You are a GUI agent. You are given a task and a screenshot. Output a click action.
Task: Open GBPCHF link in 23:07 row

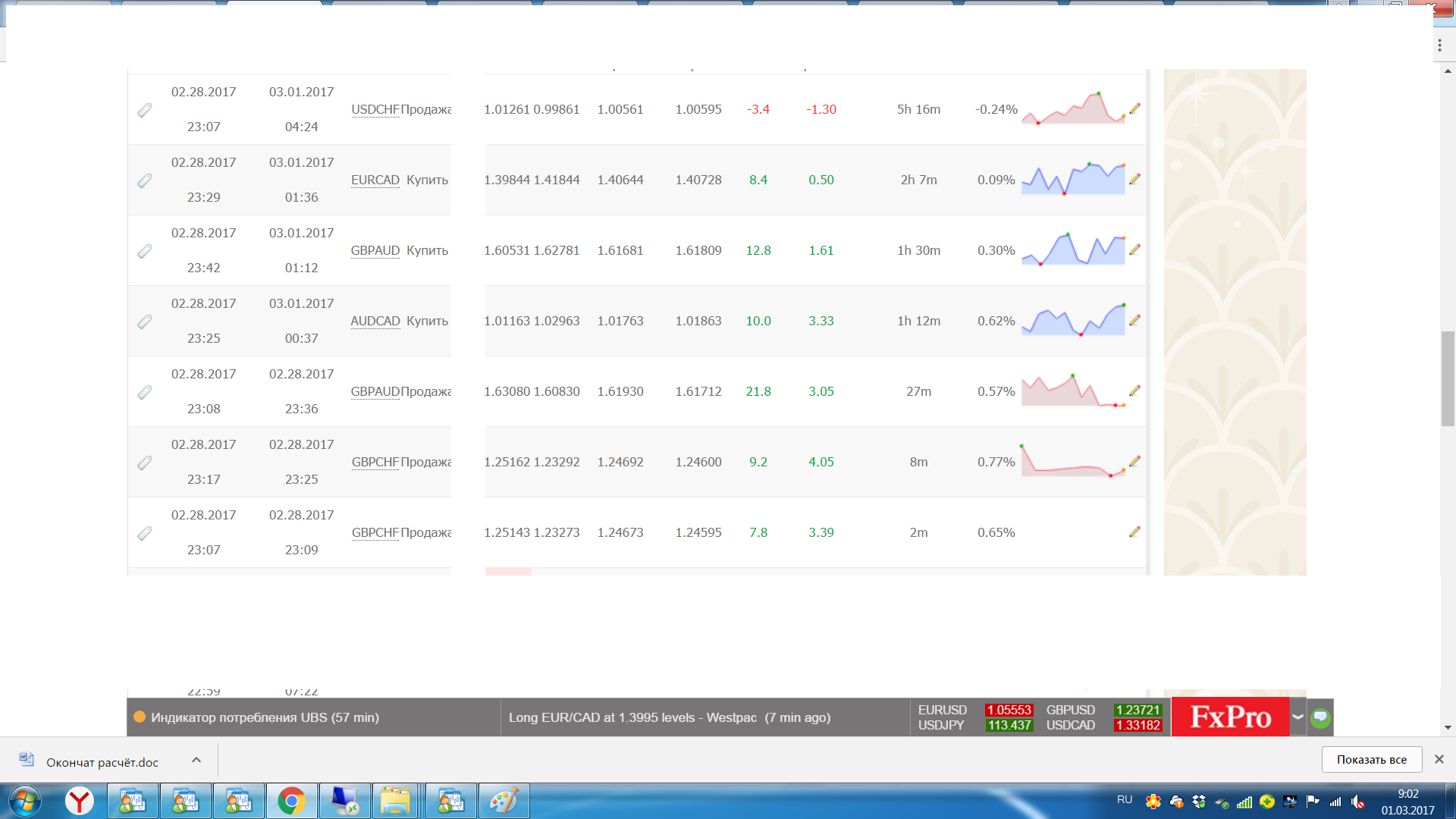[x=375, y=532]
